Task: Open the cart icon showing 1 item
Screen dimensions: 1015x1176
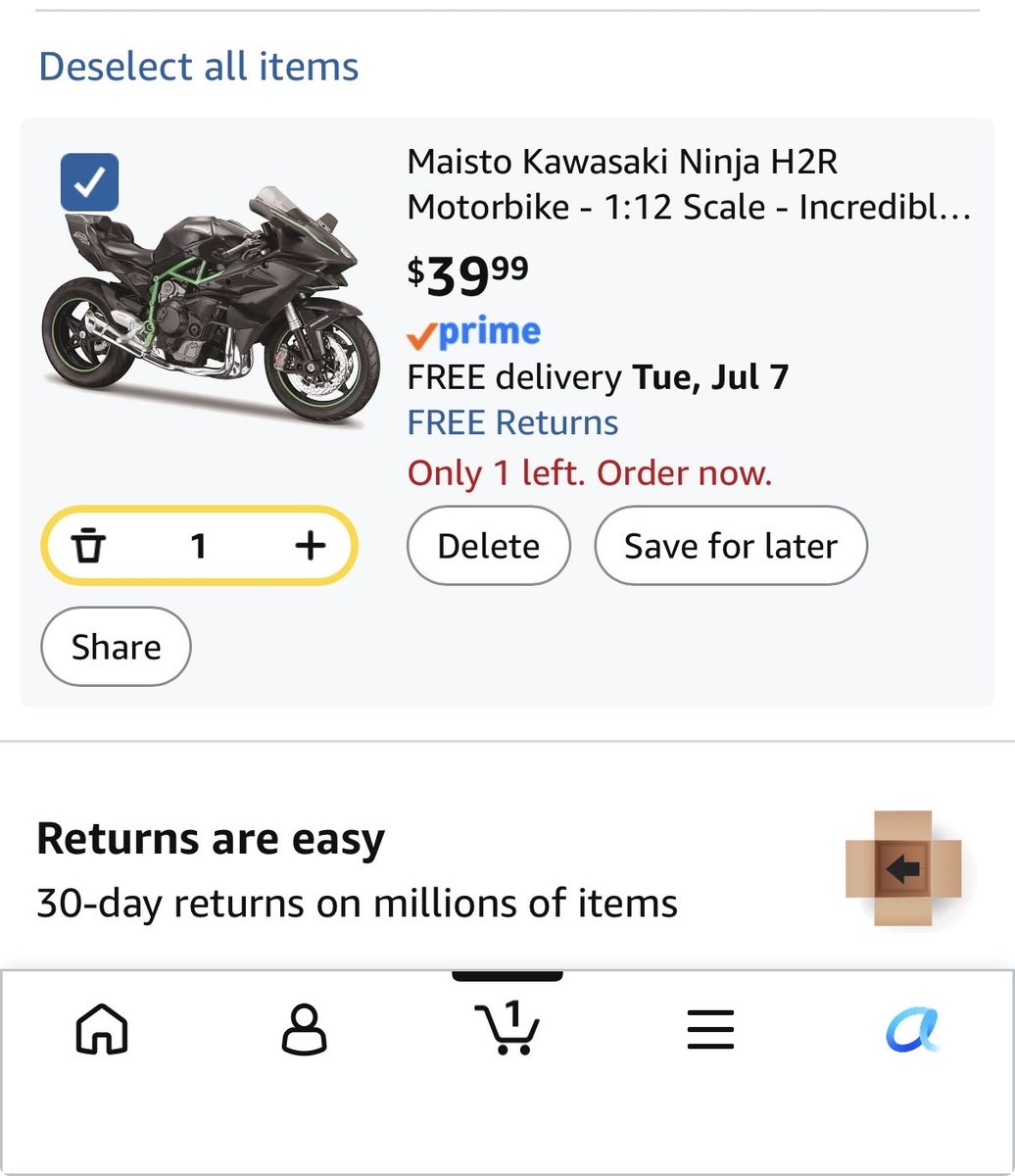Action: tap(507, 1027)
